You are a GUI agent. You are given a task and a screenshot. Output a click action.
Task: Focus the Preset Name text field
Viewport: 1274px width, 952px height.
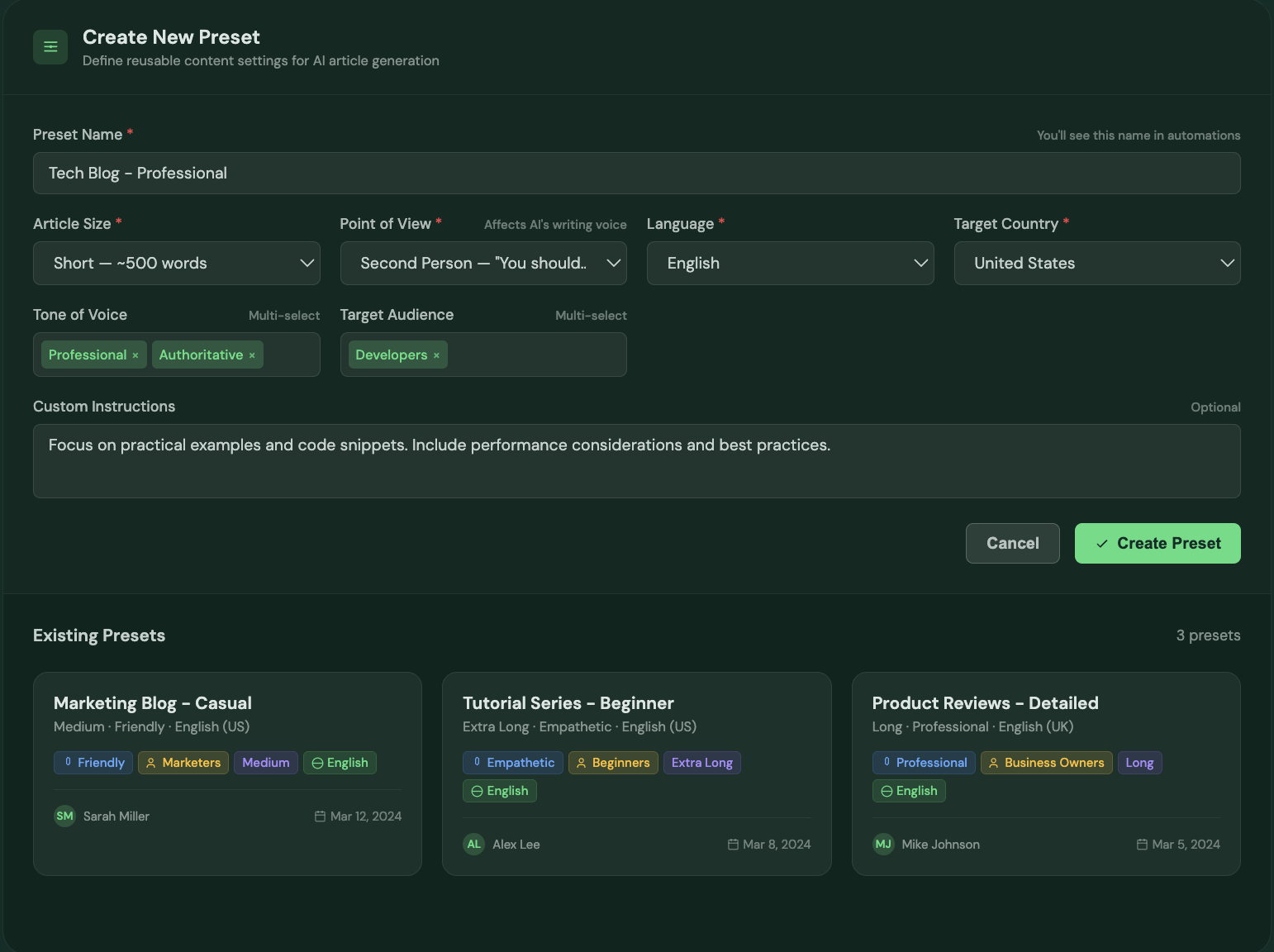[636, 174]
